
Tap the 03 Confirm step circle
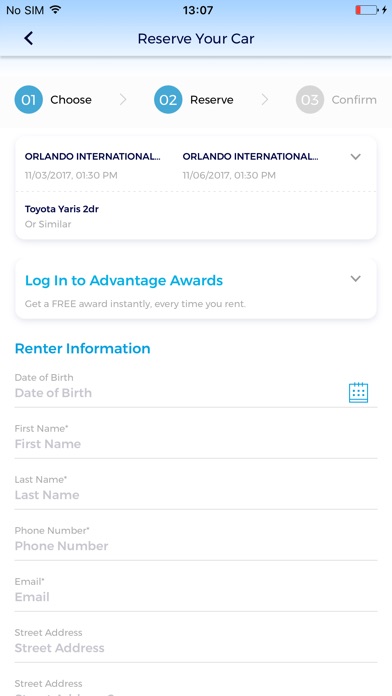tap(310, 100)
